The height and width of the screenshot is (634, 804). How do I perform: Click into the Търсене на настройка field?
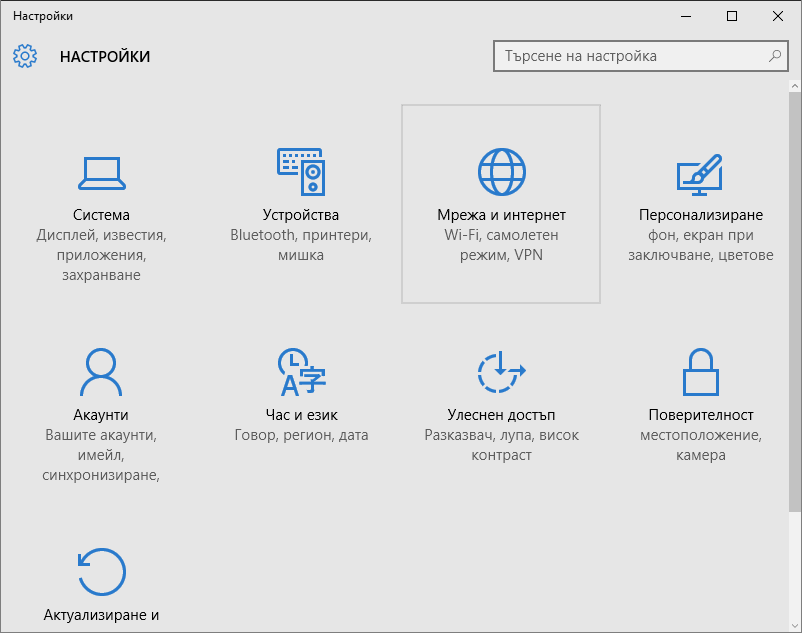click(640, 56)
